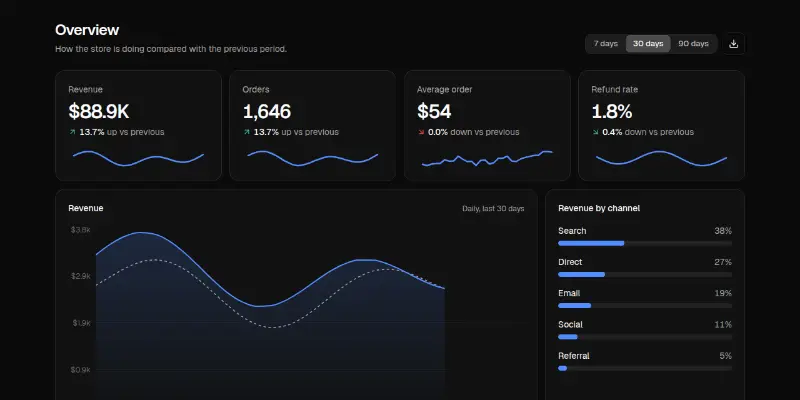Image resolution: width=800 pixels, height=400 pixels.
Task: Switch period to 7 days
Action: [x=606, y=44]
